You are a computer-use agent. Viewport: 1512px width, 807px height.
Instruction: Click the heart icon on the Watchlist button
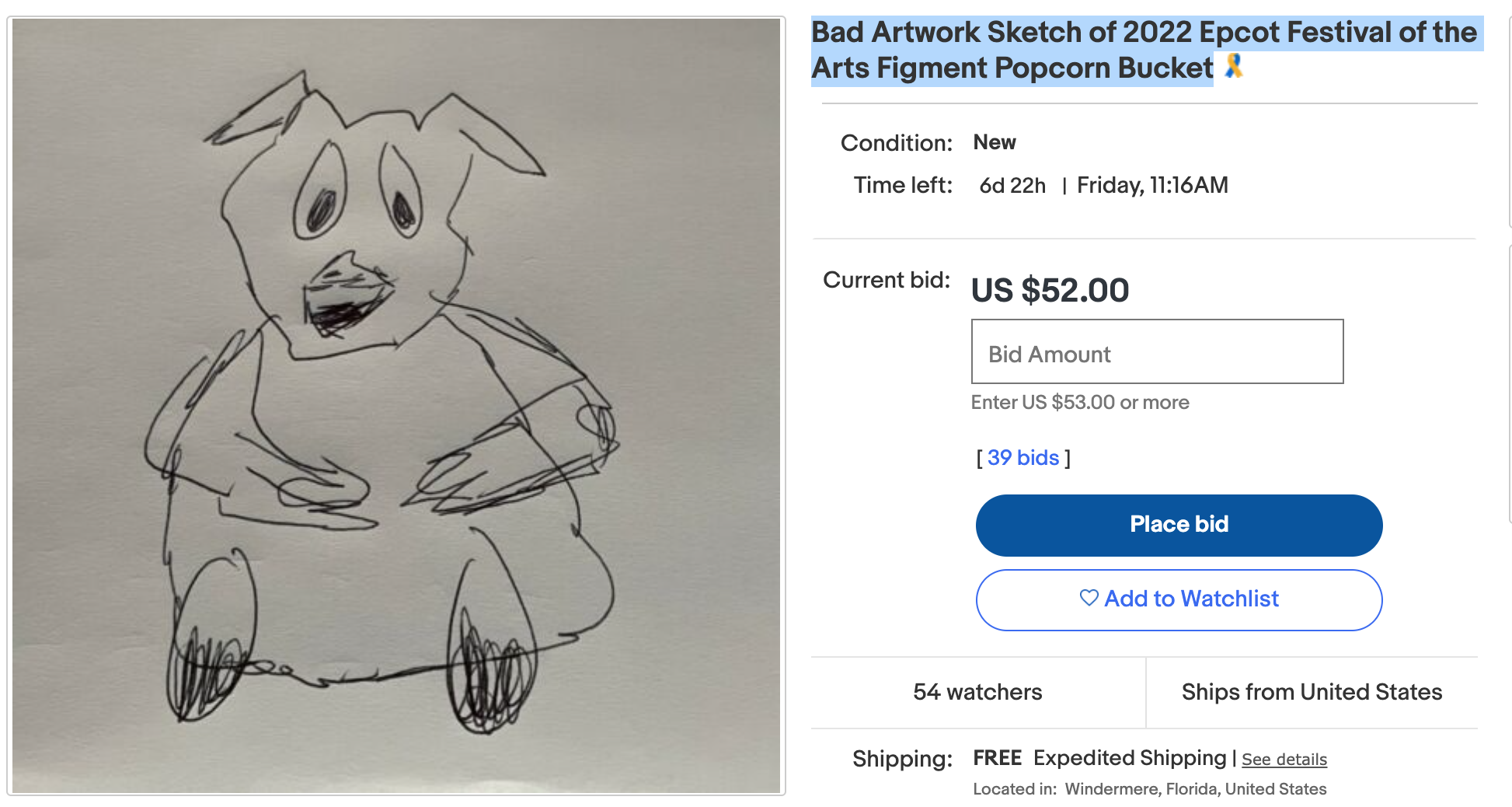tap(1089, 598)
